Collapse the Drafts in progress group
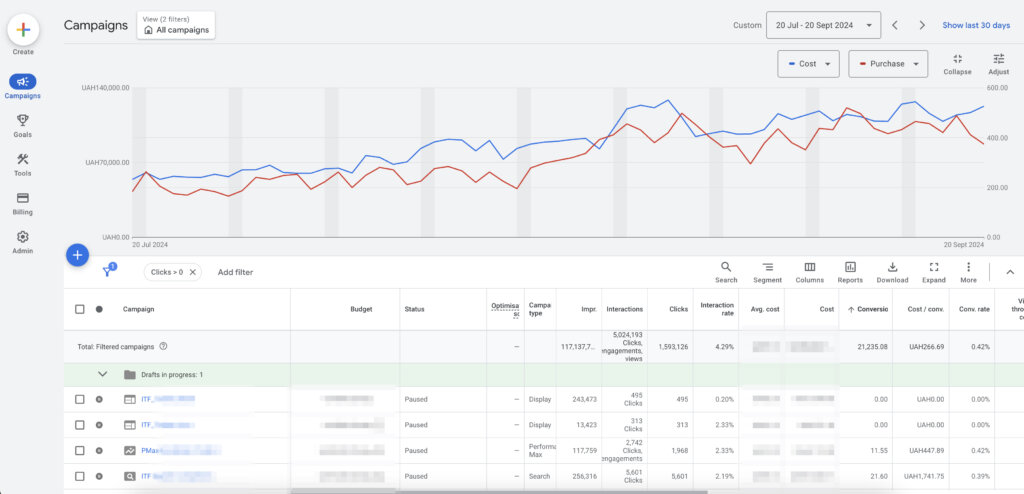 (x=101, y=375)
